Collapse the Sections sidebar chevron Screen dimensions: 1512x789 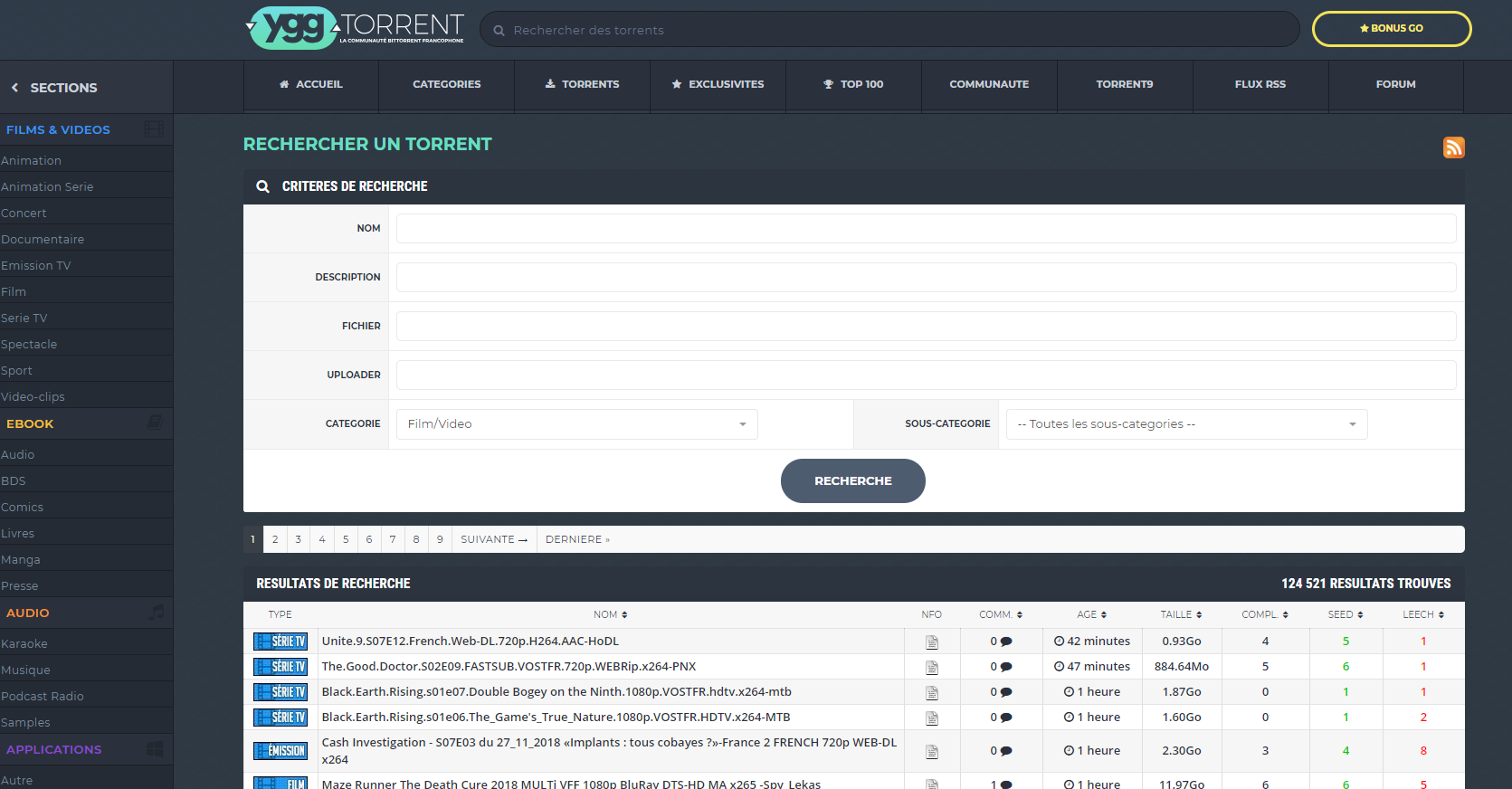click(14, 88)
